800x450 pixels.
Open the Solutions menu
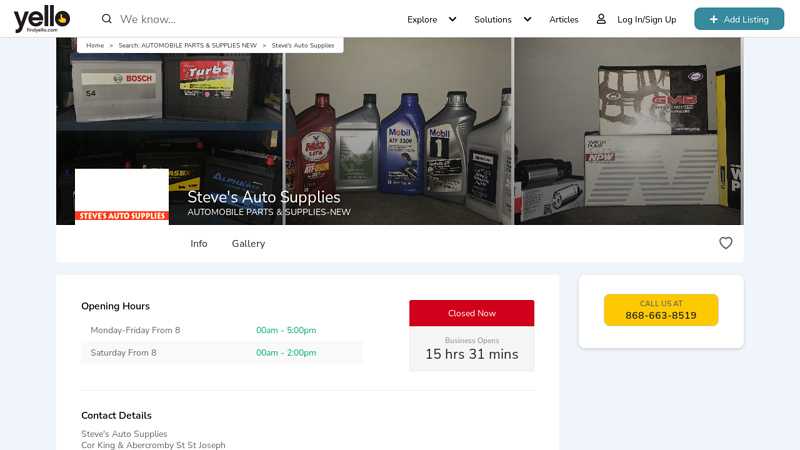tap(493, 19)
